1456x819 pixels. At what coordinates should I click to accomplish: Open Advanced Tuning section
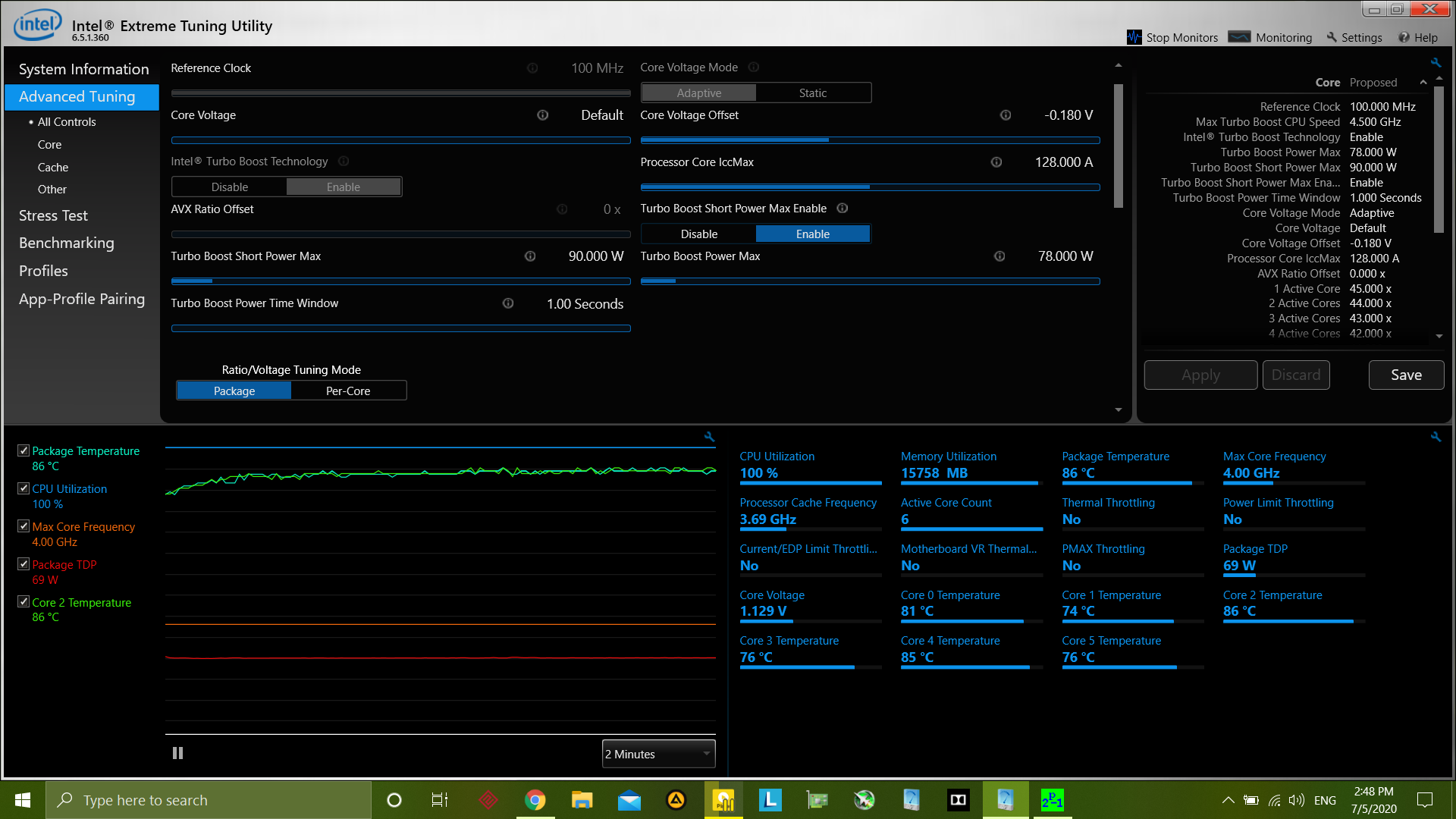click(x=82, y=96)
